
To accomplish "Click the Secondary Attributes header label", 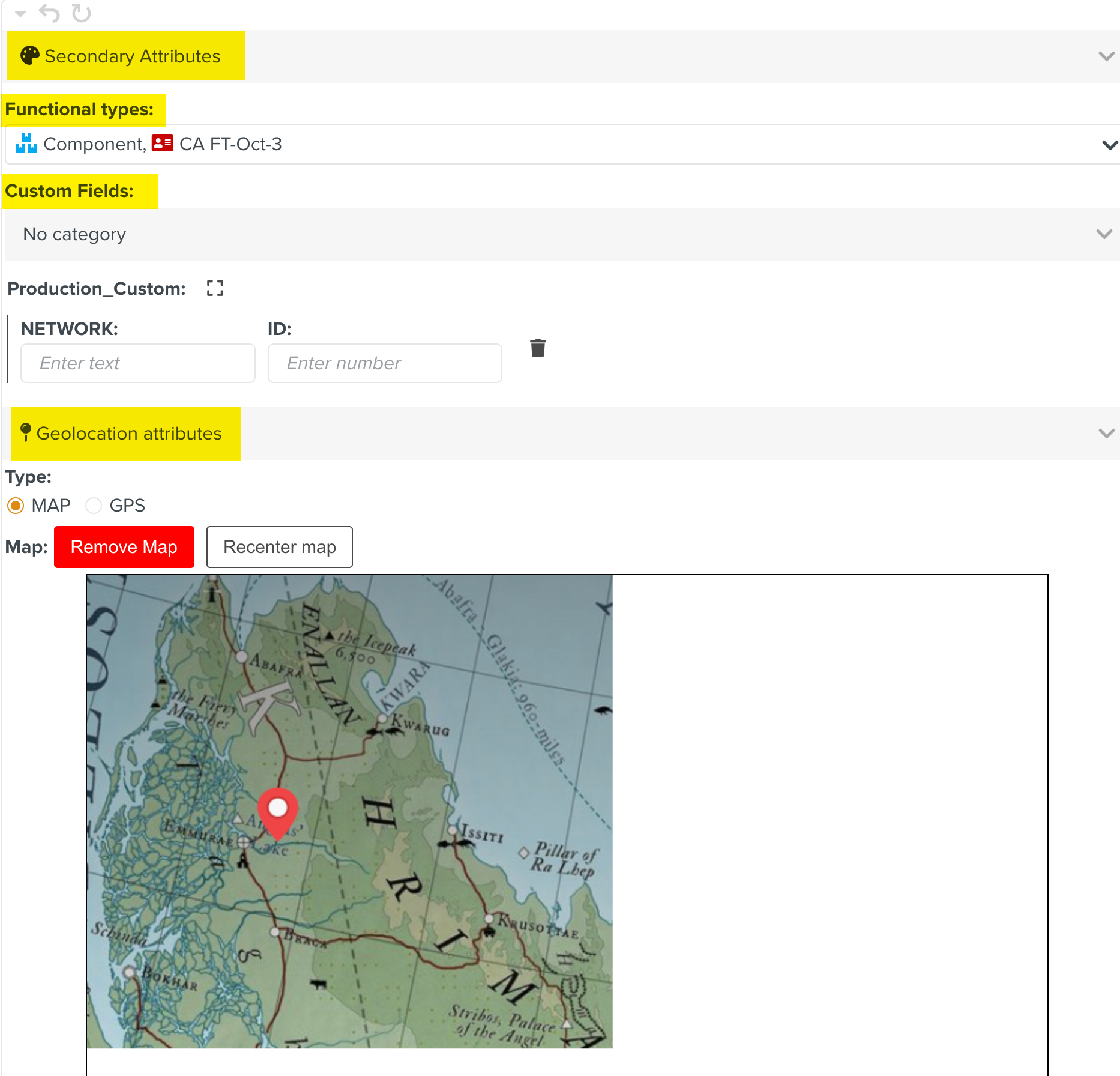I will (133, 56).
